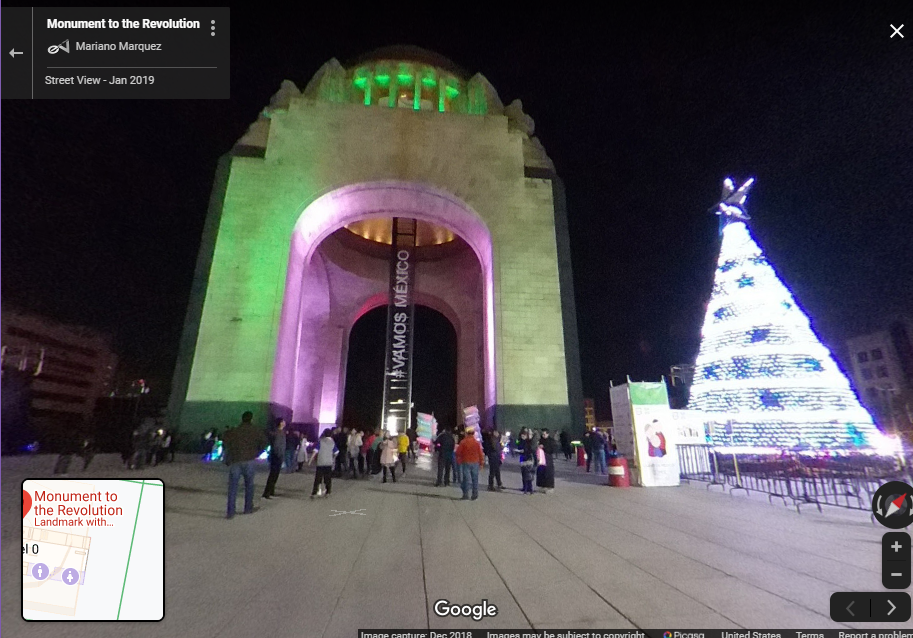Go to the next photo with right arrow
The width and height of the screenshot is (913, 638).
coord(891,607)
